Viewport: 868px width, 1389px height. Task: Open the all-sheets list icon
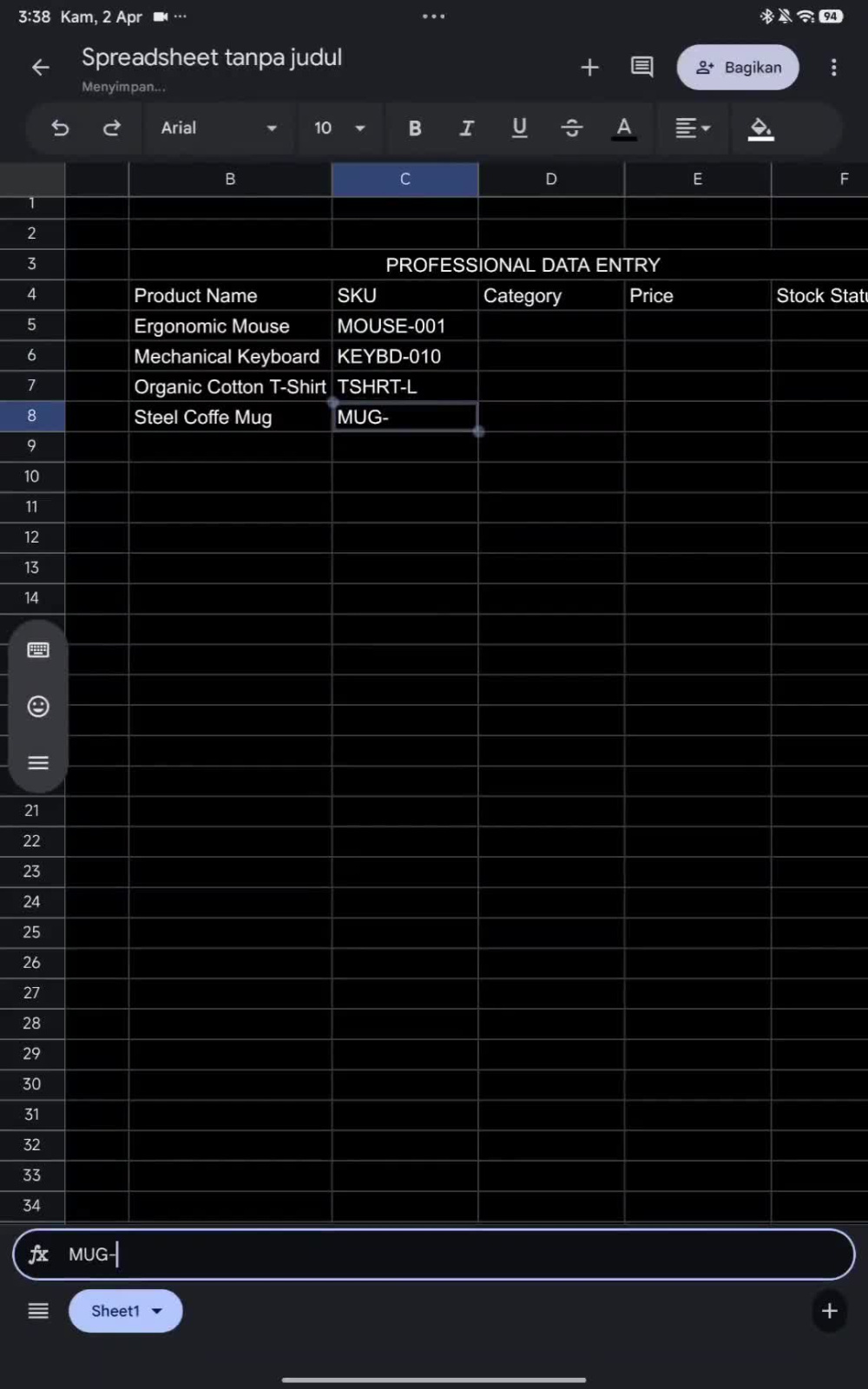(38, 1311)
